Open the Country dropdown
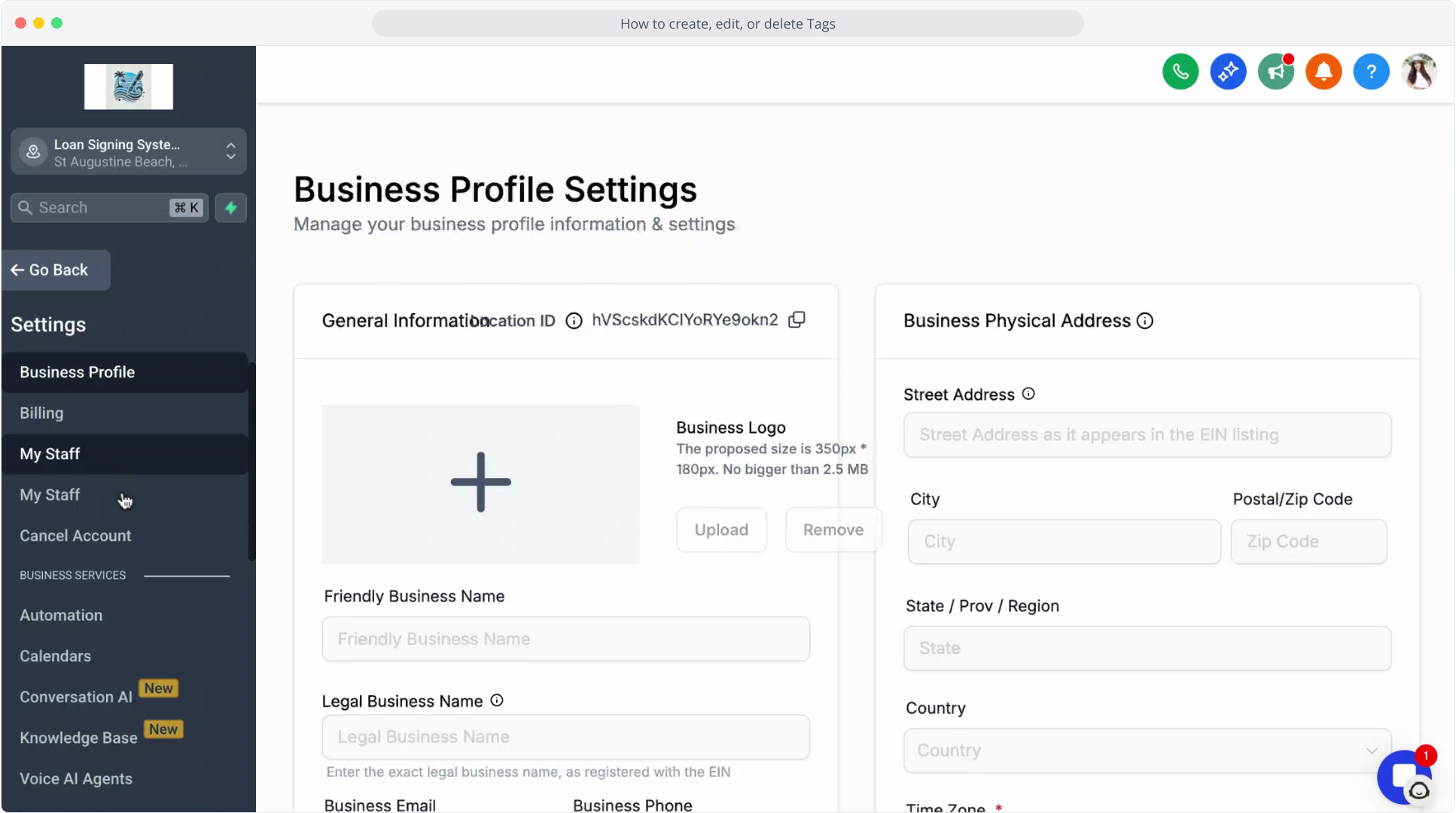 (1147, 751)
